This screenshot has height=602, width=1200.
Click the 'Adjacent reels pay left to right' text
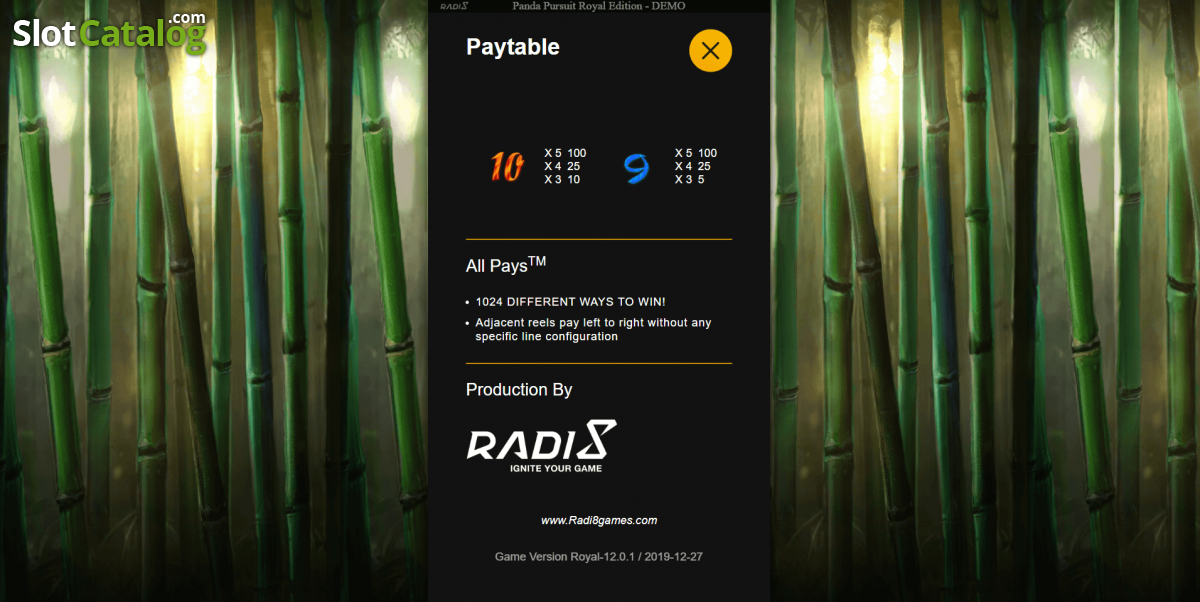pyautogui.click(x=593, y=329)
